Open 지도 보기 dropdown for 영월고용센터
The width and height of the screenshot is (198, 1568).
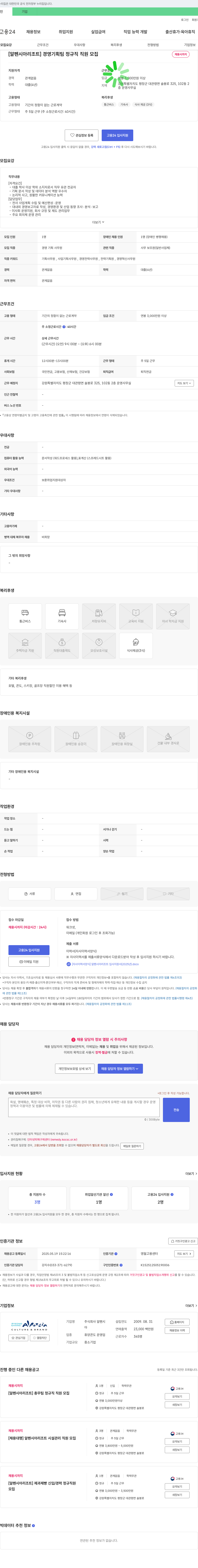pos(184,1254)
